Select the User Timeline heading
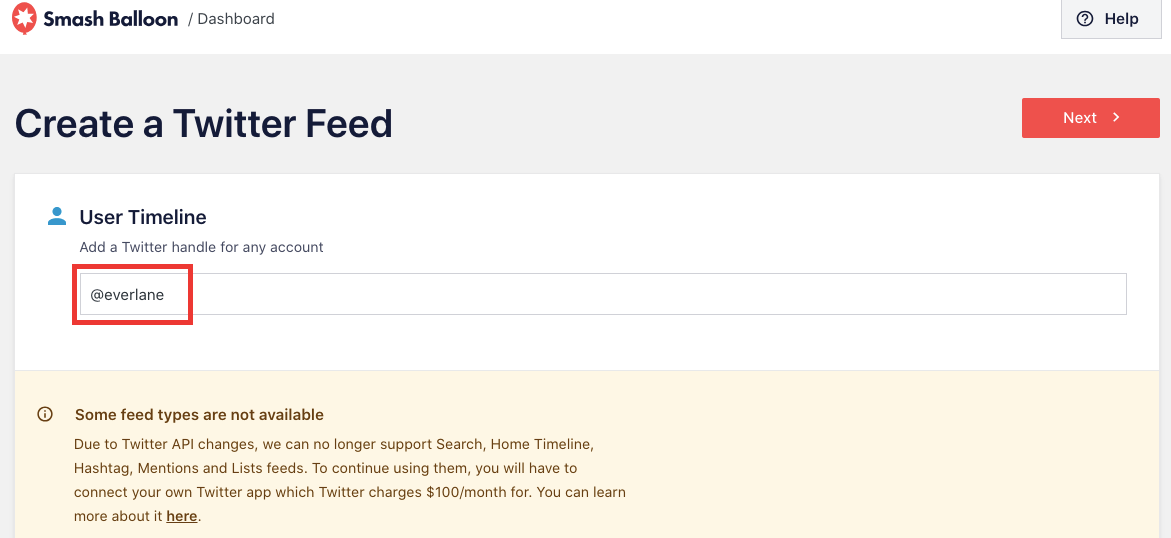 143,217
